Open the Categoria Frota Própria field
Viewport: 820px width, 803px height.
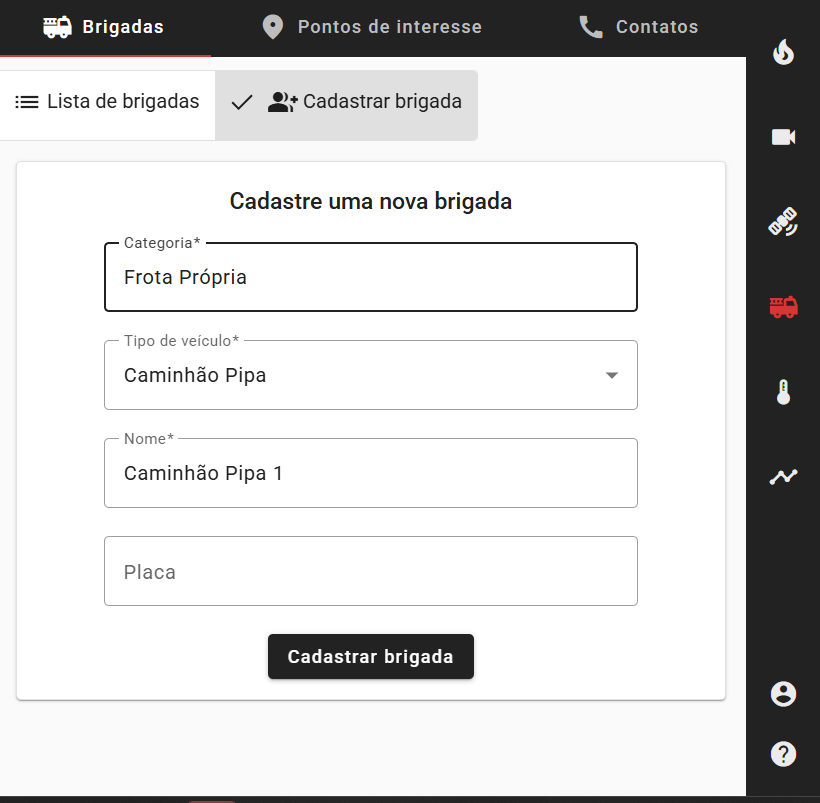tap(371, 277)
